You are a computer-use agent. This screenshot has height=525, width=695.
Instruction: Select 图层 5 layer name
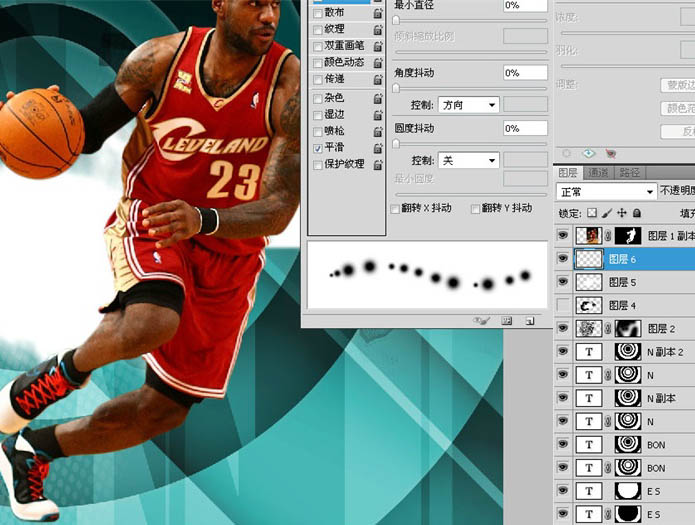622,282
